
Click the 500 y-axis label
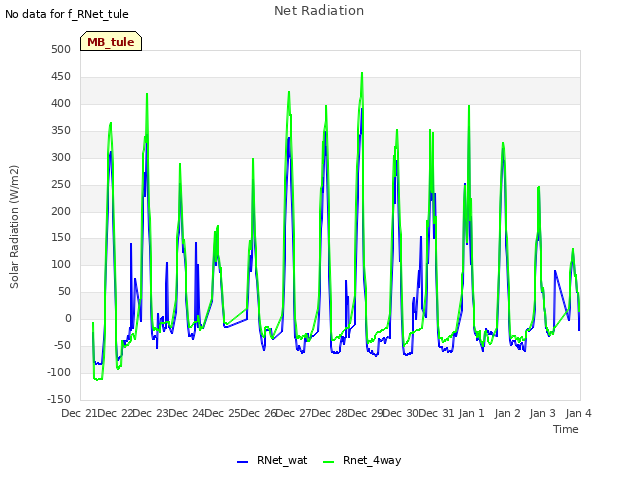pyautogui.click(x=61, y=49)
